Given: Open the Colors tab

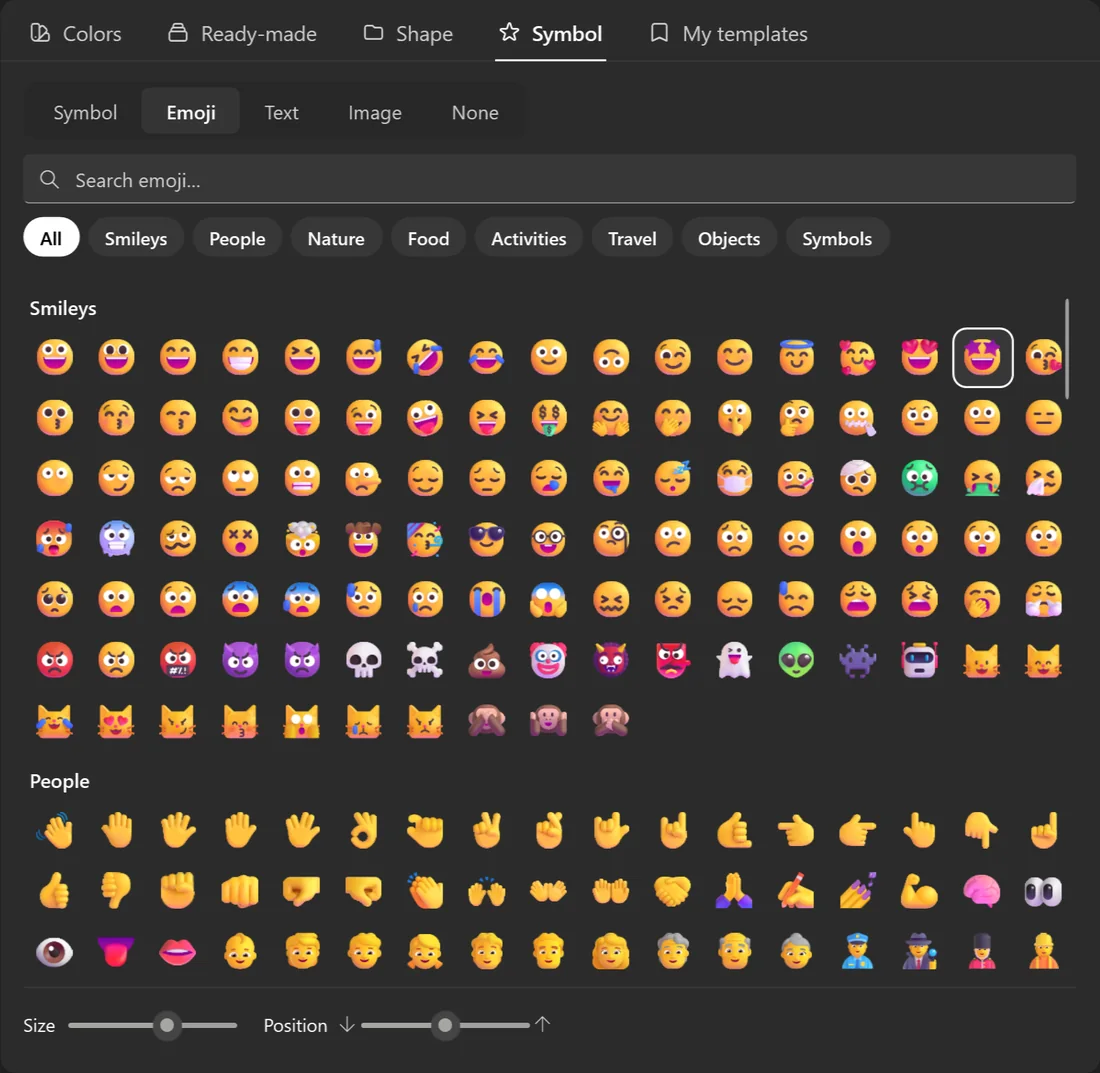Looking at the screenshot, I should coord(76,34).
